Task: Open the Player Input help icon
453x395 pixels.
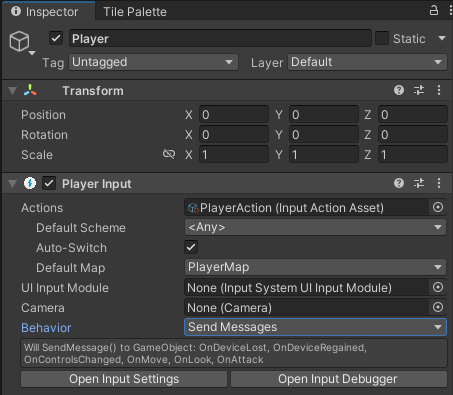Action: pos(399,183)
